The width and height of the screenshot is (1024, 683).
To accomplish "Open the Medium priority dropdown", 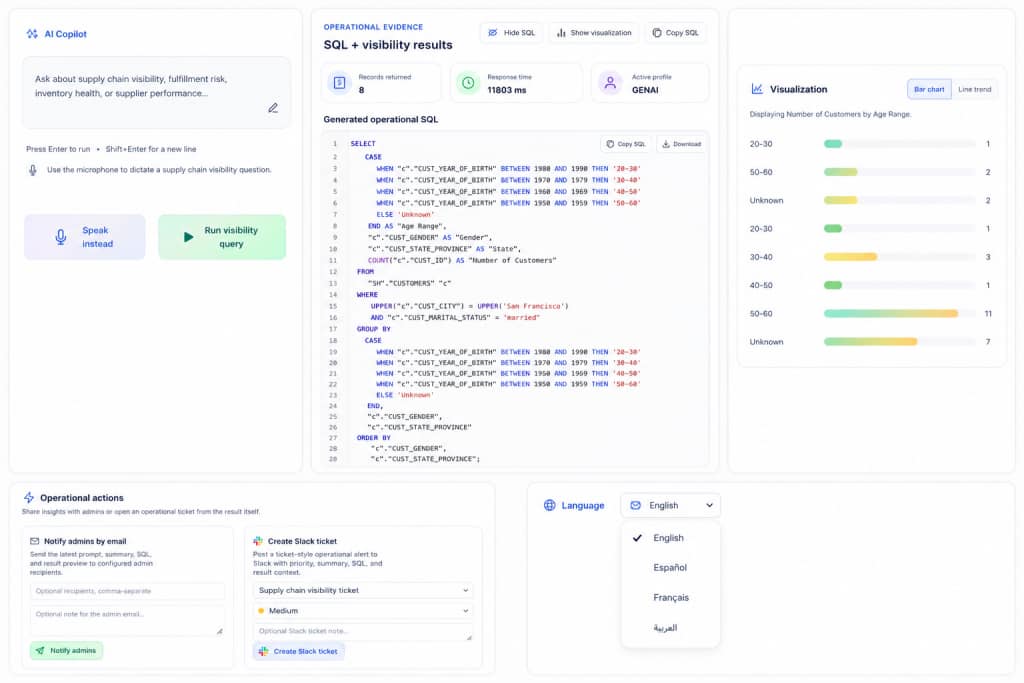I will [x=362, y=611].
